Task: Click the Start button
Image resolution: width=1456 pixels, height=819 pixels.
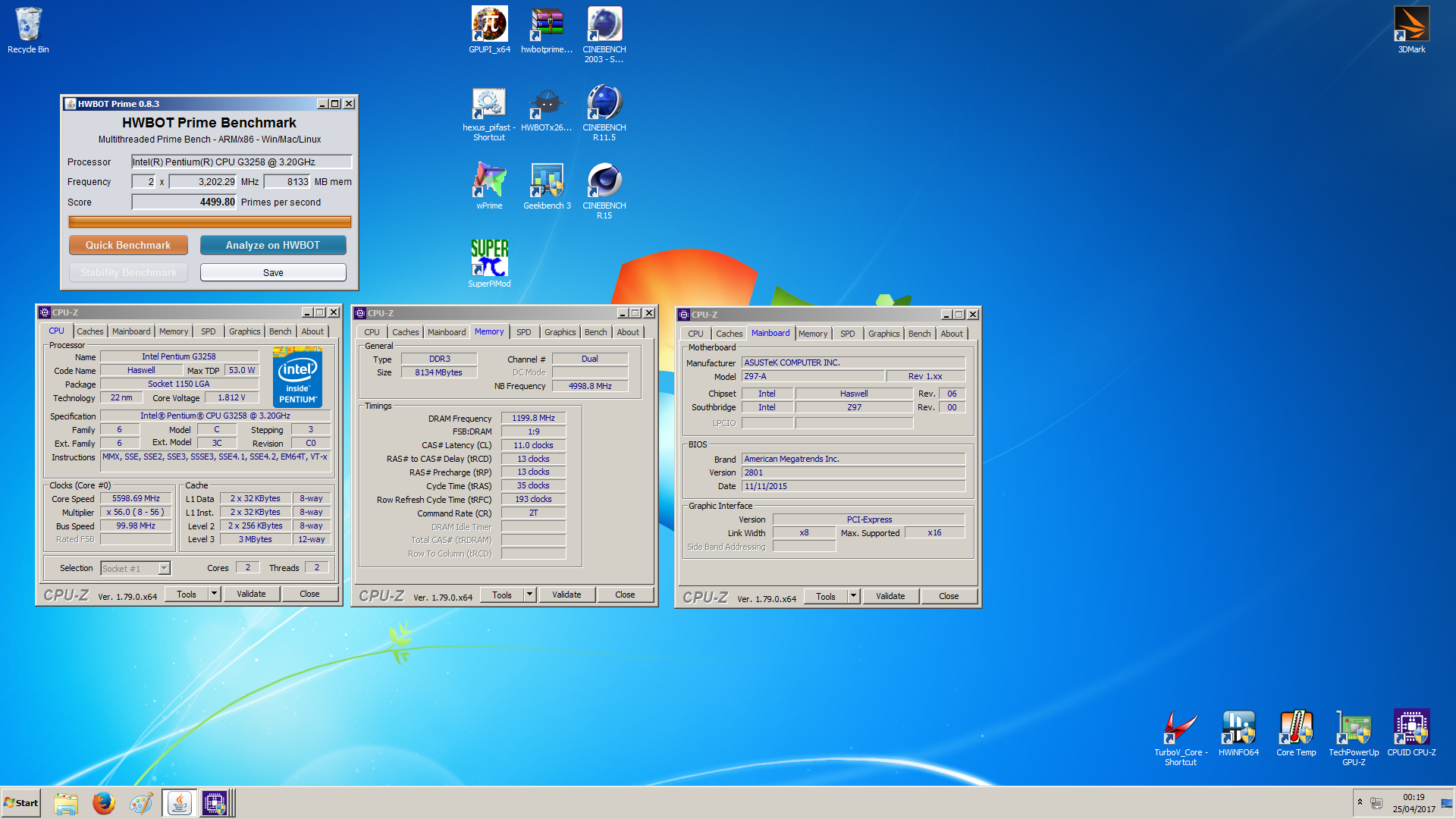Action: pos(21,803)
